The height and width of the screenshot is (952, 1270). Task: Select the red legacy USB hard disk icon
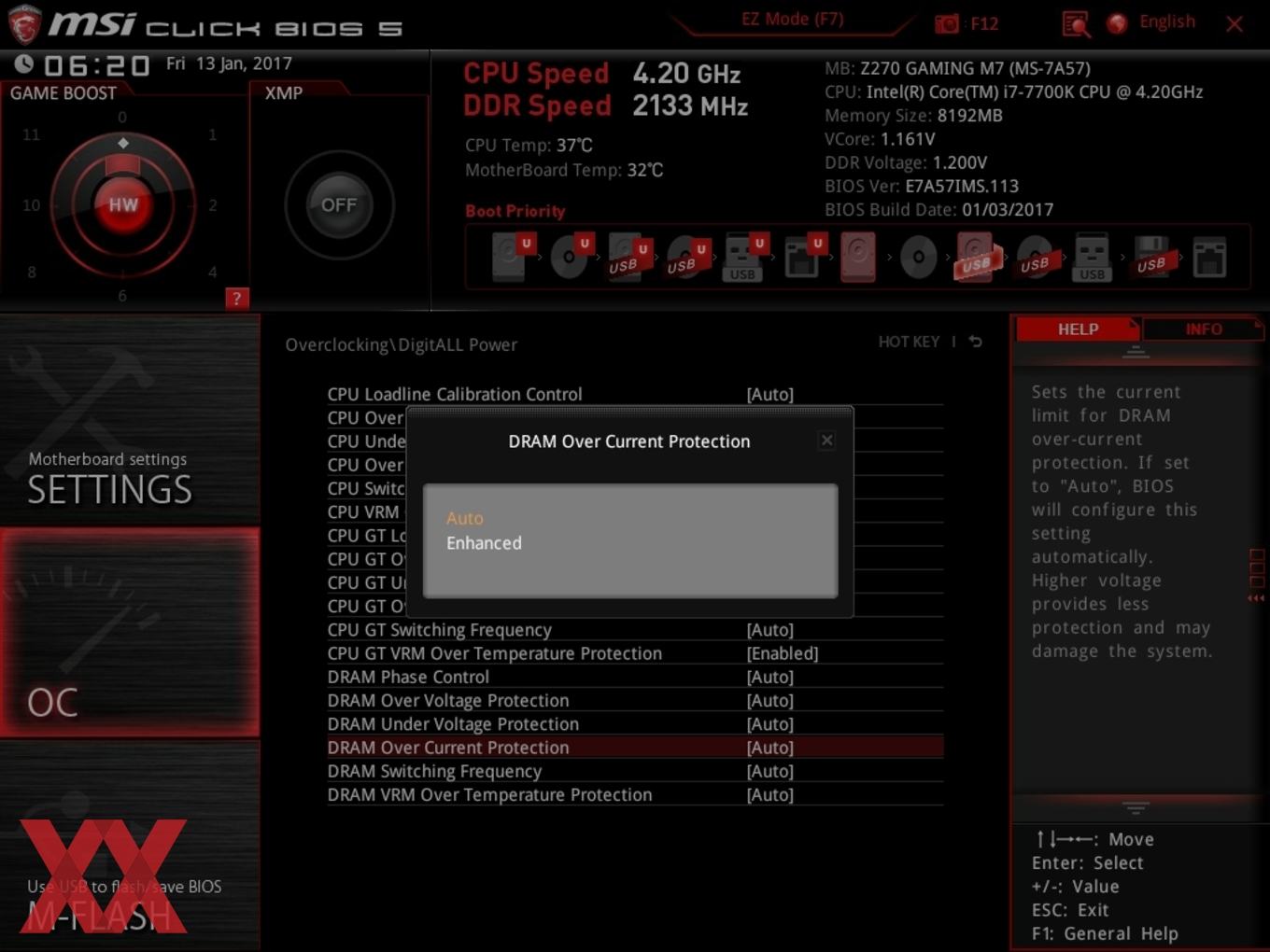(977, 257)
